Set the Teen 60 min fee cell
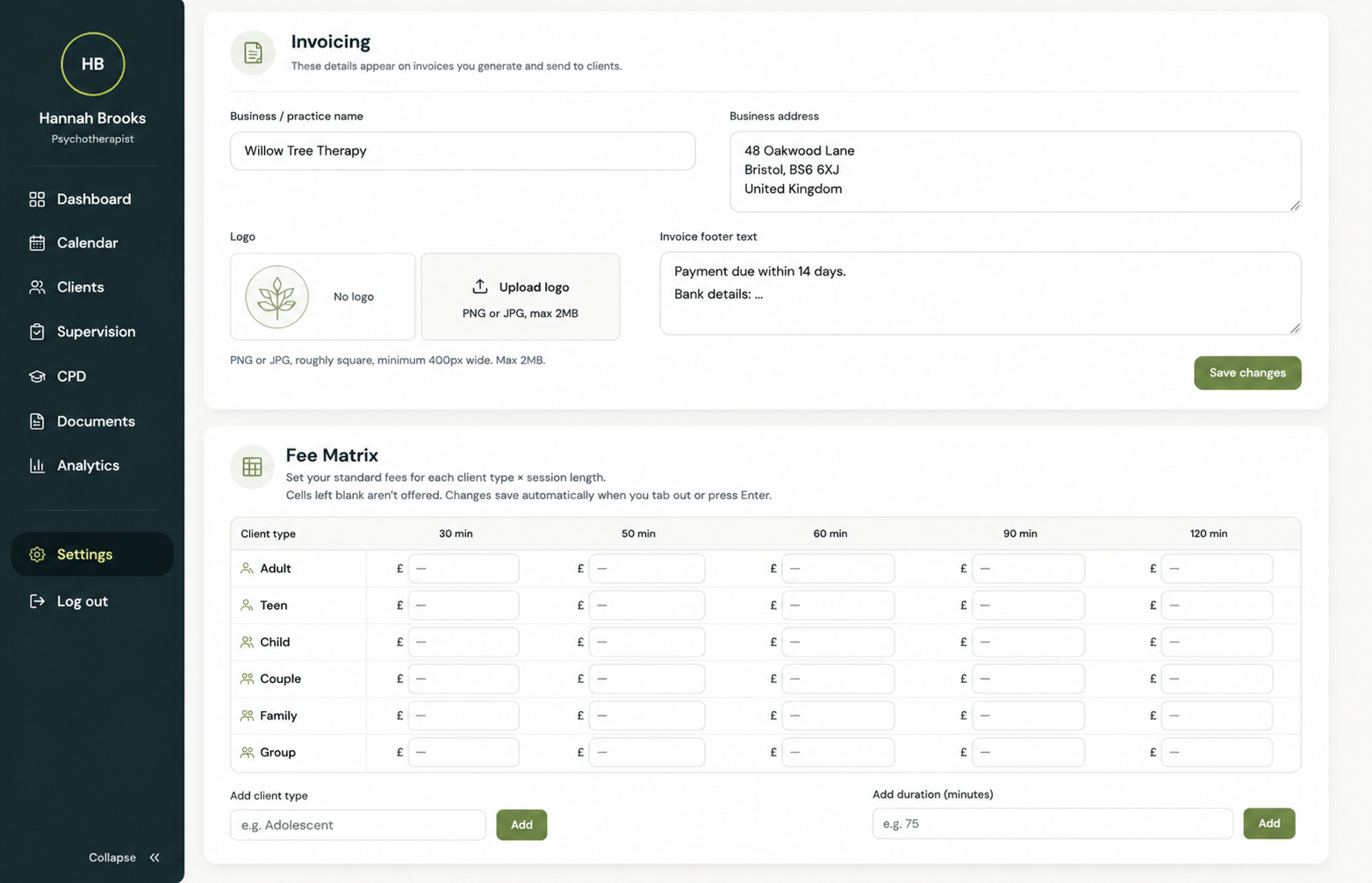 click(x=838, y=606)
